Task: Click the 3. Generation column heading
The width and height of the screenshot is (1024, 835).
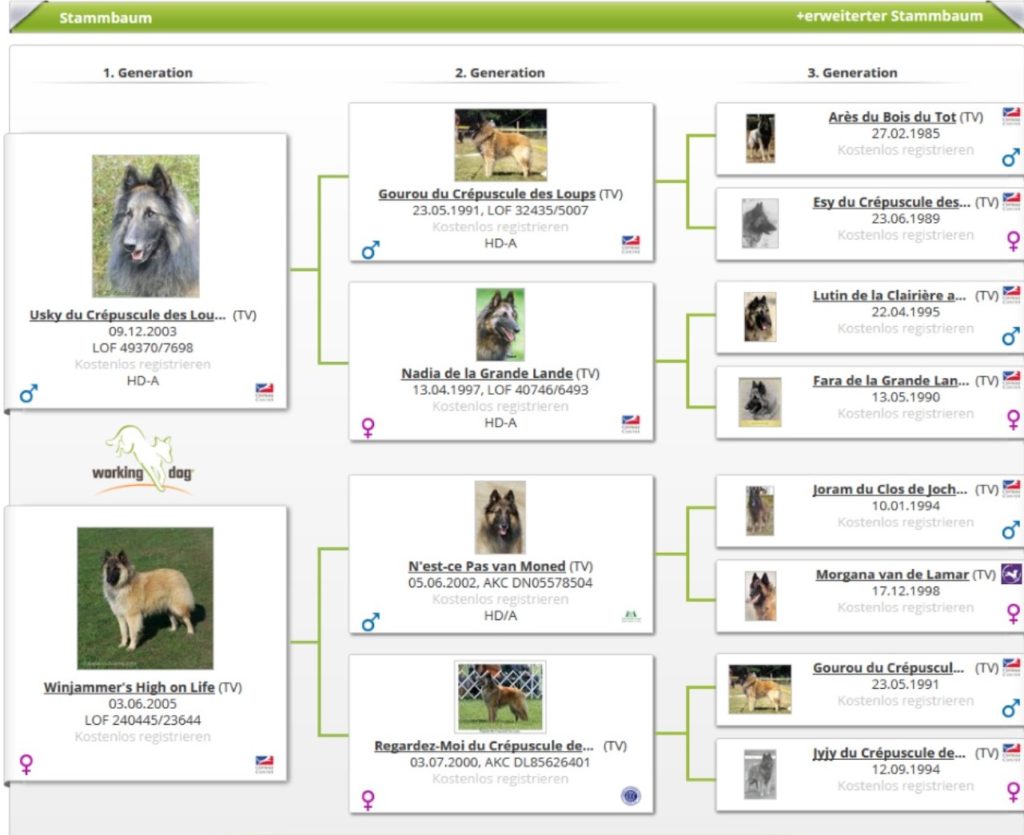Action: tap(852, 72)
